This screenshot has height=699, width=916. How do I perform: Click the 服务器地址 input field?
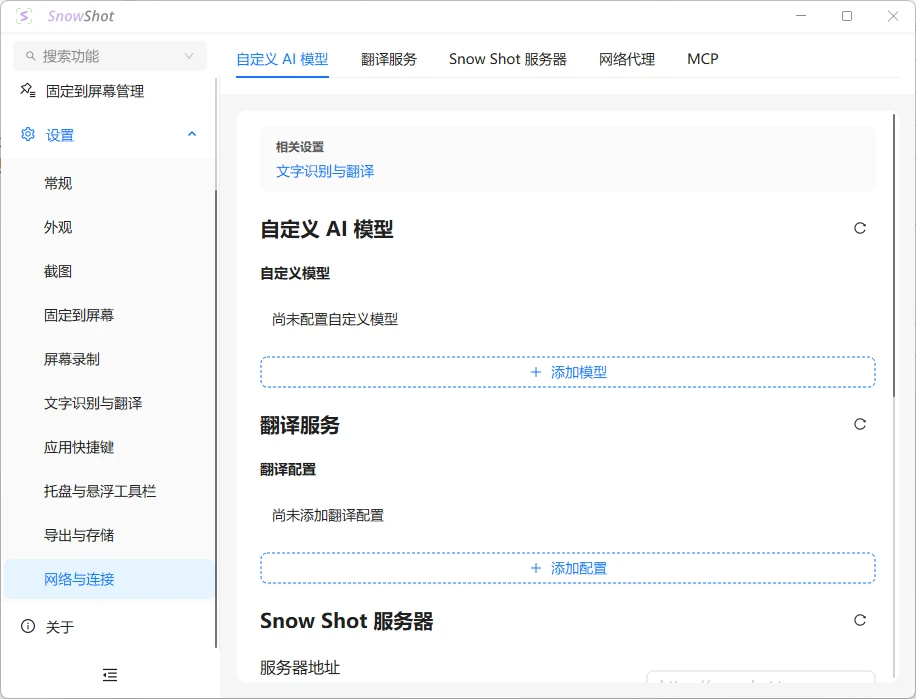tap(761, 677)
